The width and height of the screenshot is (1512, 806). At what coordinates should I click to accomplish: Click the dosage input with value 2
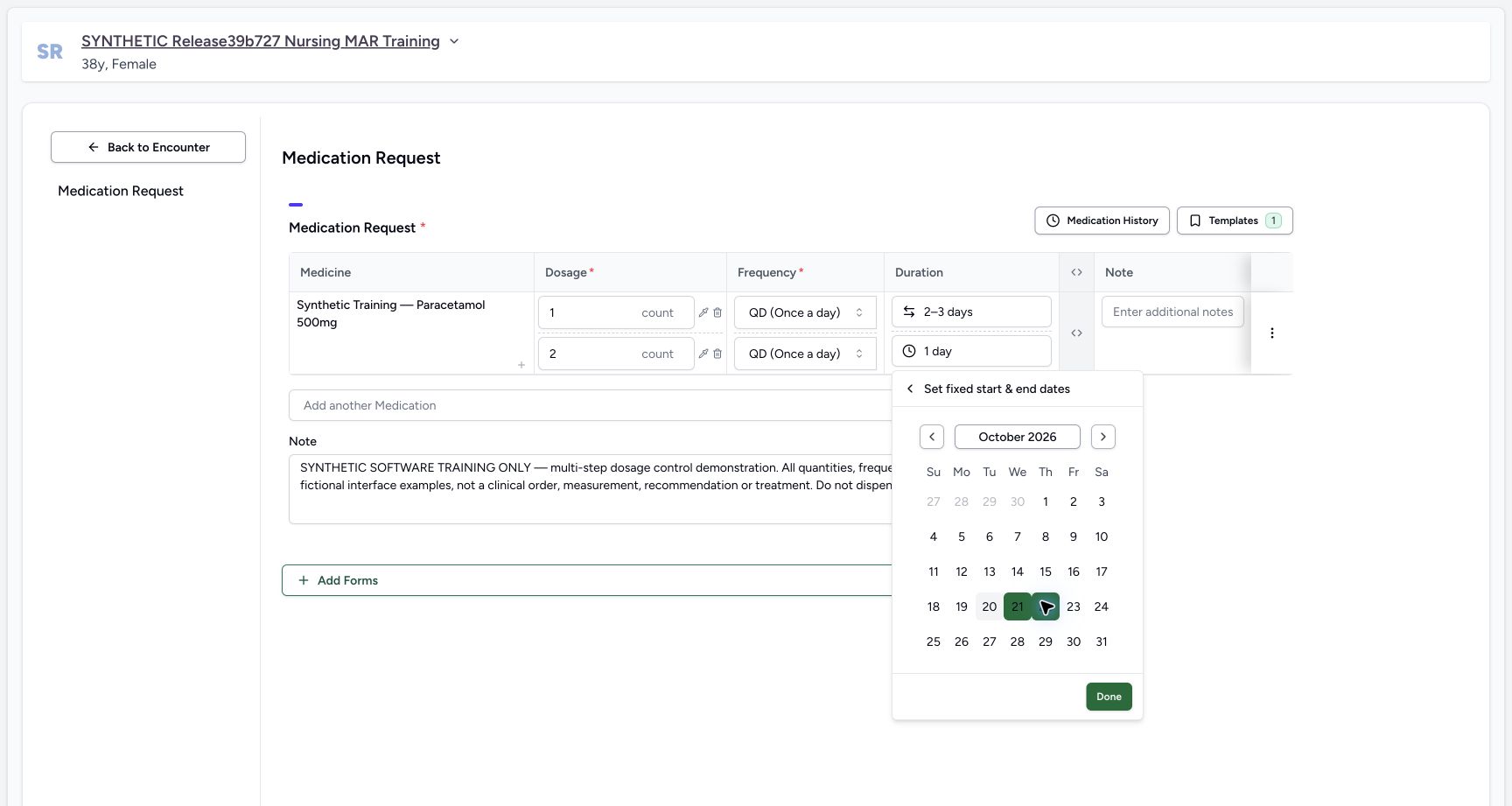(x=616, y=354)
